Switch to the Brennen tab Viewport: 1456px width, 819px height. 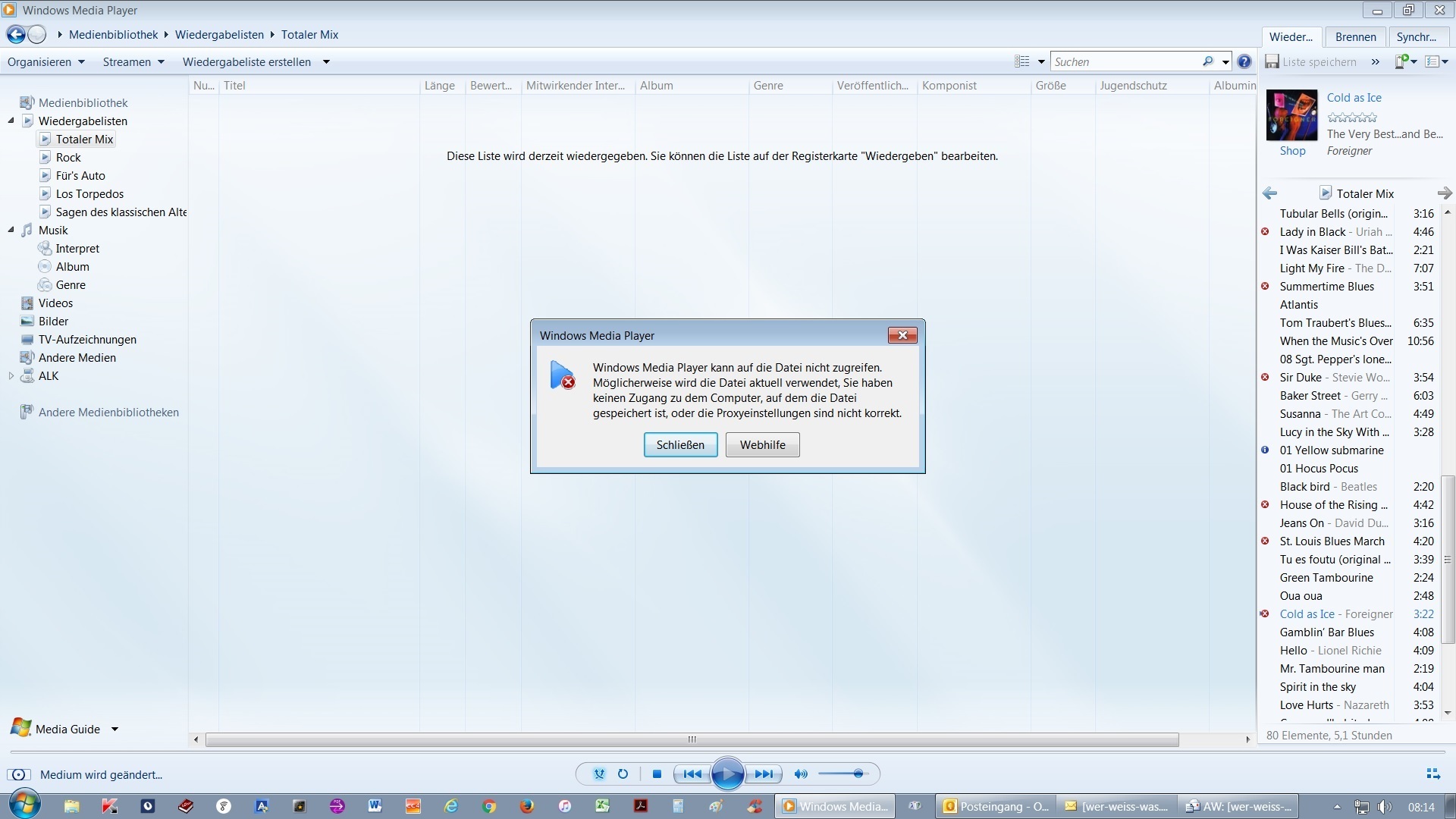click(1355, 36)
